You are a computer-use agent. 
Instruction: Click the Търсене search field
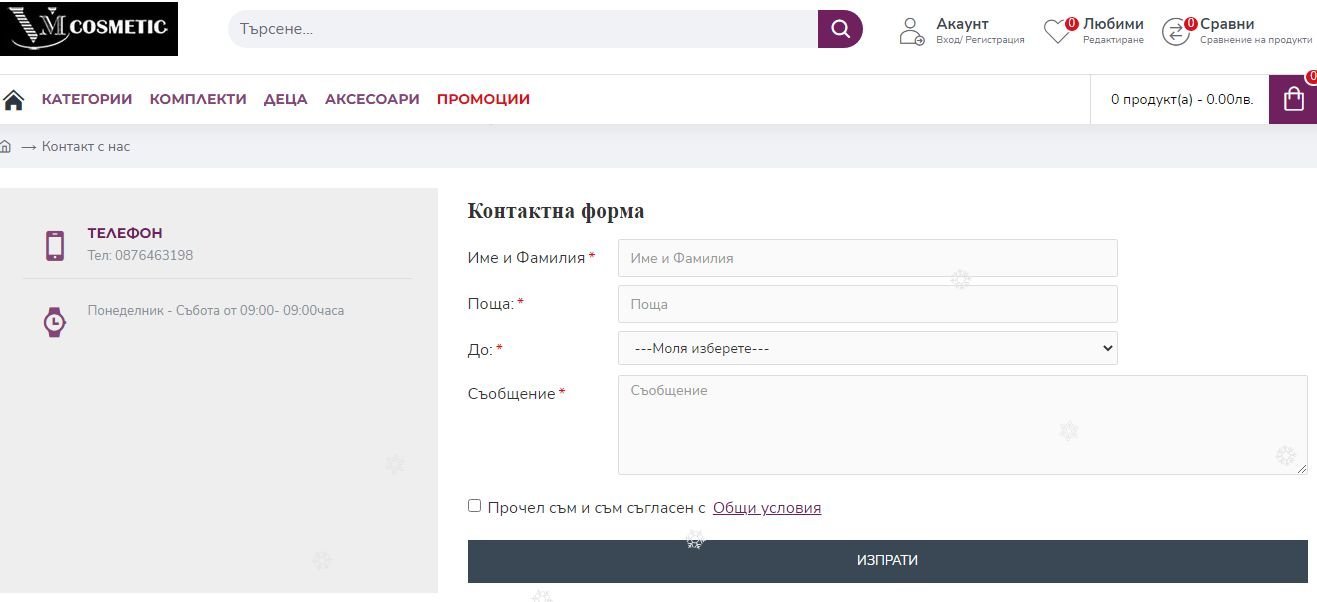[522, 29]
